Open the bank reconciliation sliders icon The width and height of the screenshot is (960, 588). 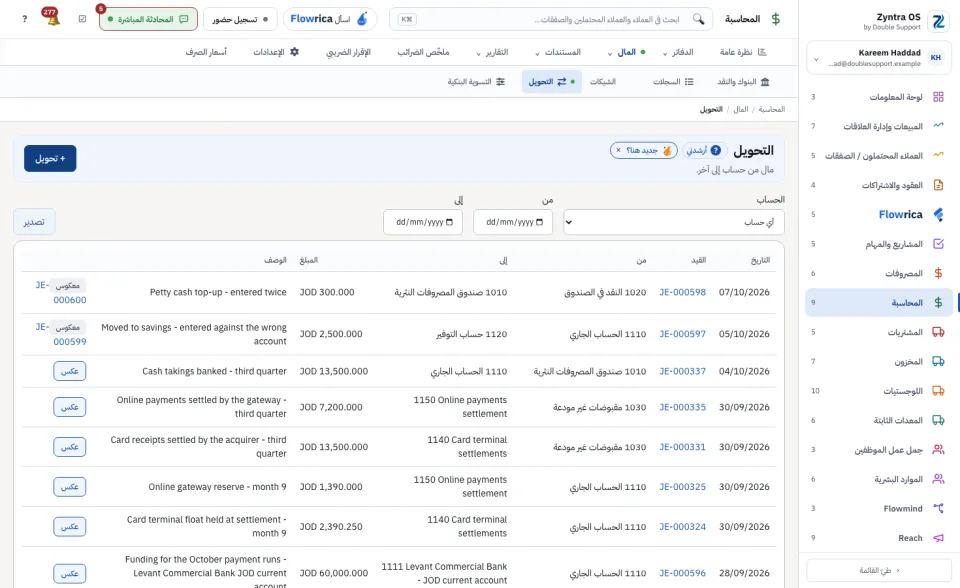(501, 81)
